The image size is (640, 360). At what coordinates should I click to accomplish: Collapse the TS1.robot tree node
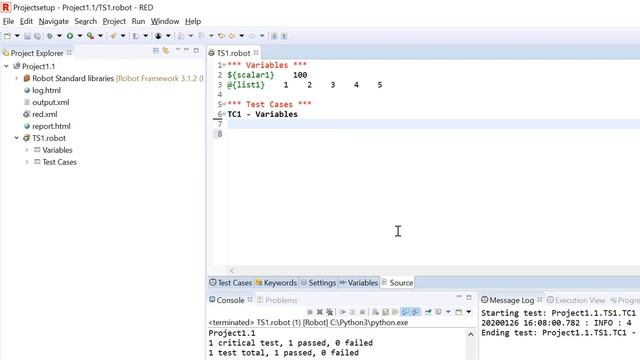pos(16,138)
